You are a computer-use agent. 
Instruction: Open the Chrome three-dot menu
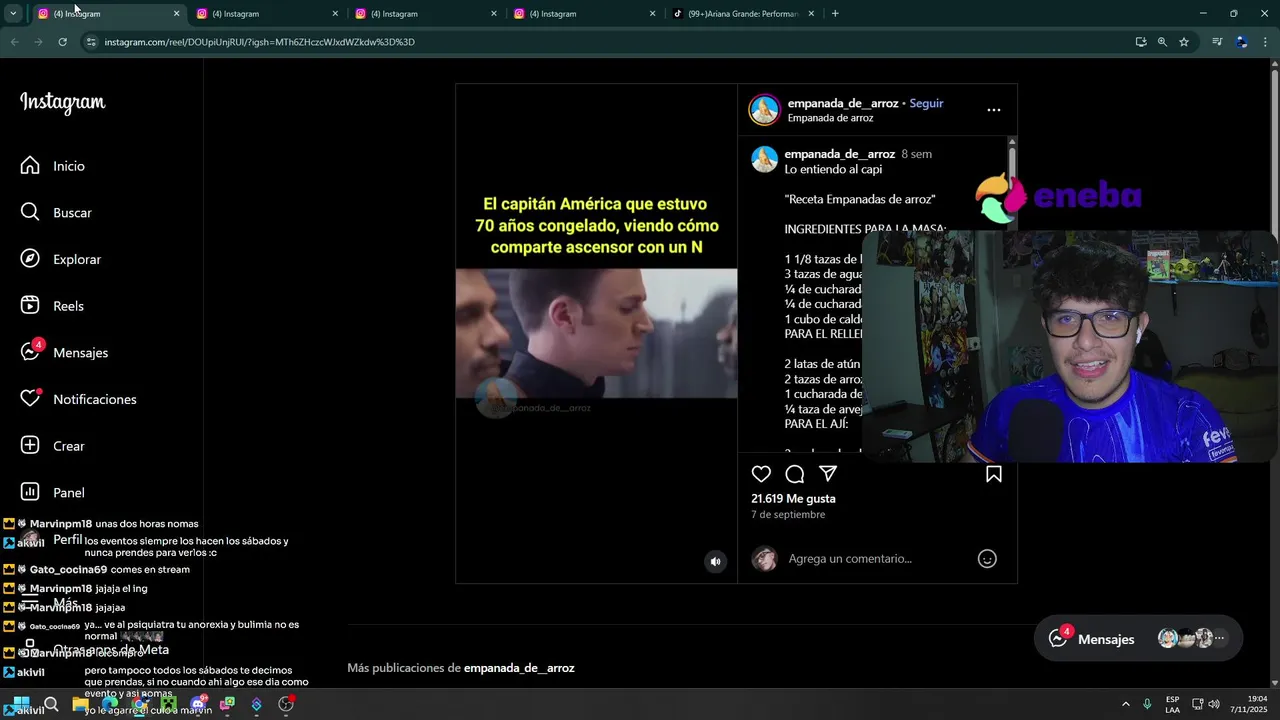pyautogui.click(x=1264, y=42)
